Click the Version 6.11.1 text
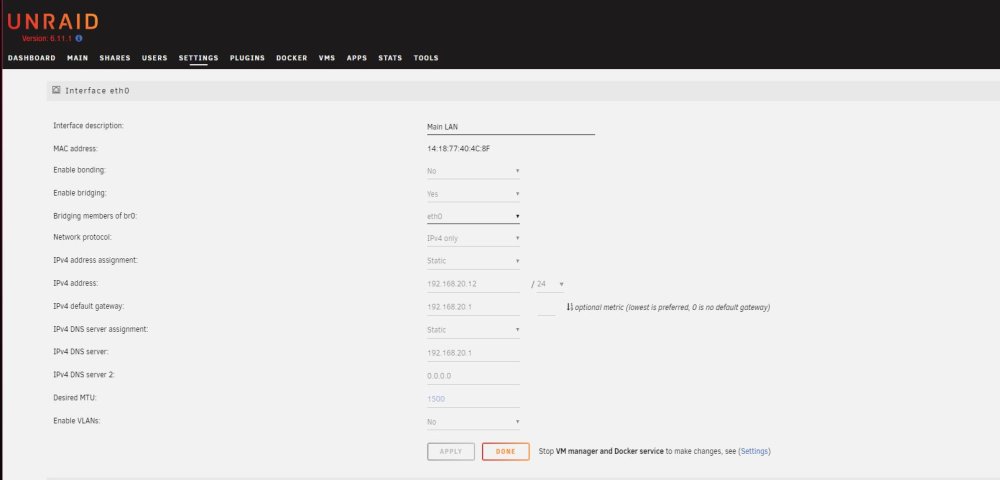Screen dimensions: 1000x480 click(x=48, y=38)
